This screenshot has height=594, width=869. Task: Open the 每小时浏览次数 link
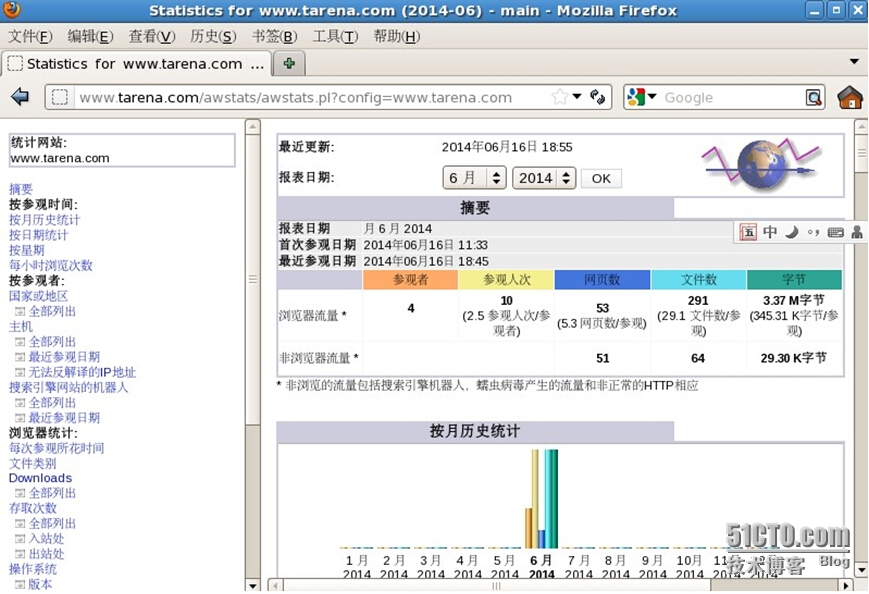pyautogui.click(x=50, y=265)
